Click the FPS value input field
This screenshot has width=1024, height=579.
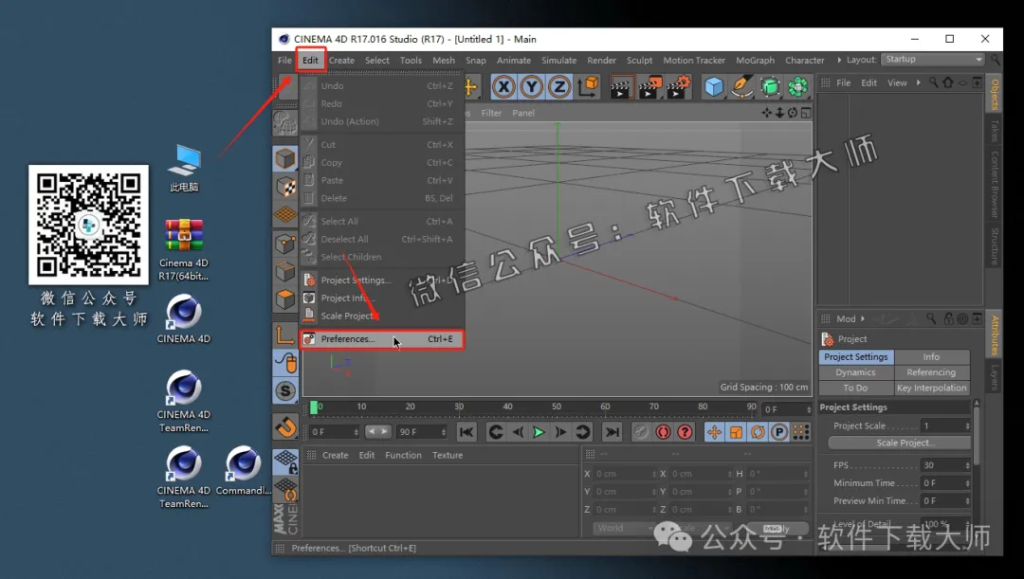944,464
